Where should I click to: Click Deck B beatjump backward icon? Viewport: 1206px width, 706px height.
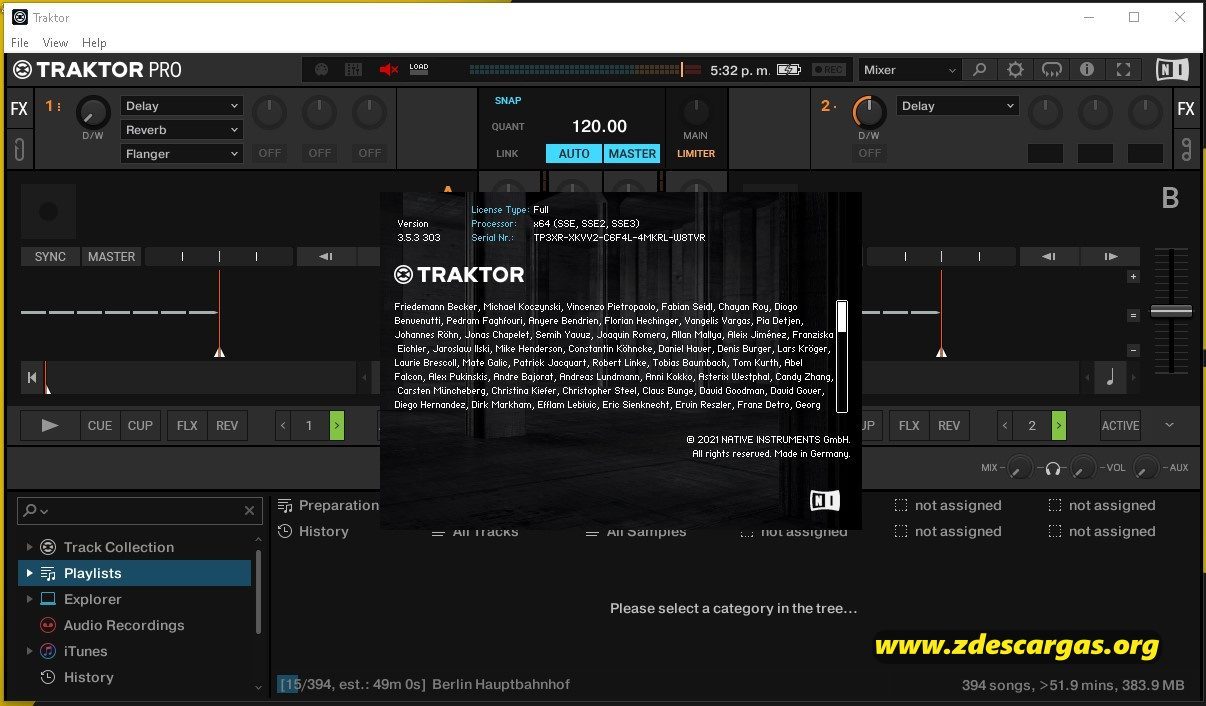[x=1047, y=257]
